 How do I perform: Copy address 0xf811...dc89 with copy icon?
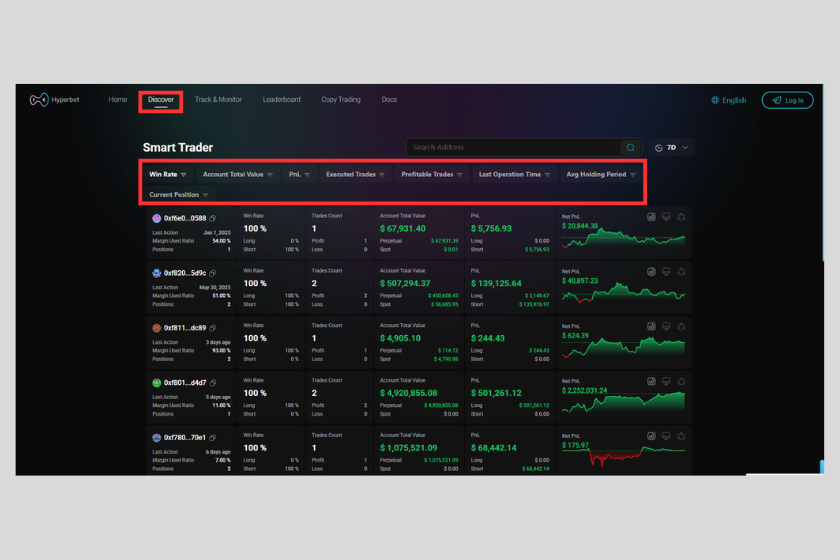[x=213, y=328]
